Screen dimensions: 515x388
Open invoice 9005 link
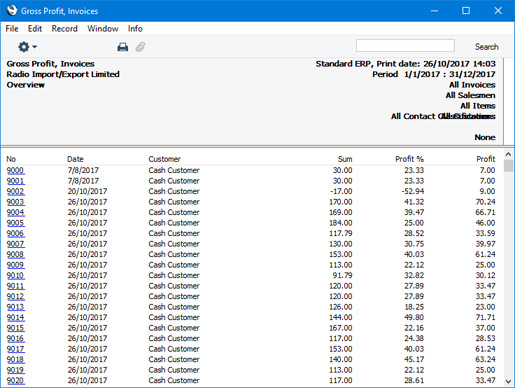15,223
